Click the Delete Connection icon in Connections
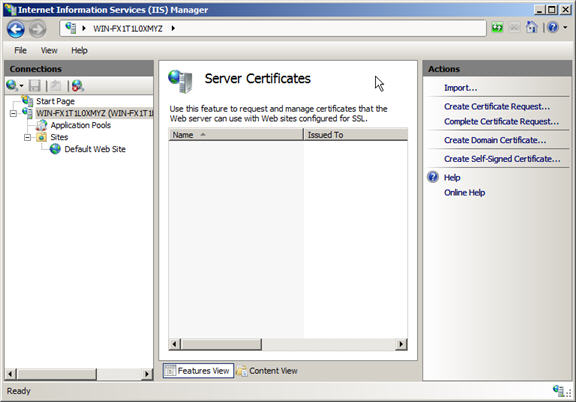The height and width of the screenshot is (402, 576). pyautogui.click(x=78, y=86)
